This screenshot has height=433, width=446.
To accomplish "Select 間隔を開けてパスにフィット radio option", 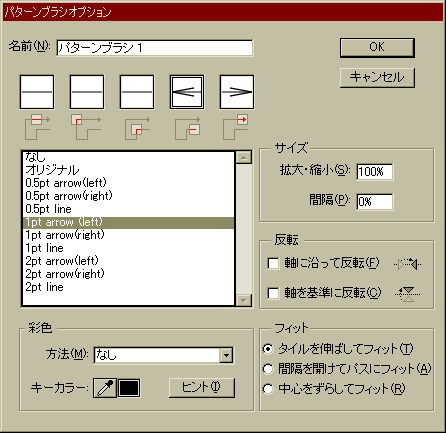I will 268,369.
